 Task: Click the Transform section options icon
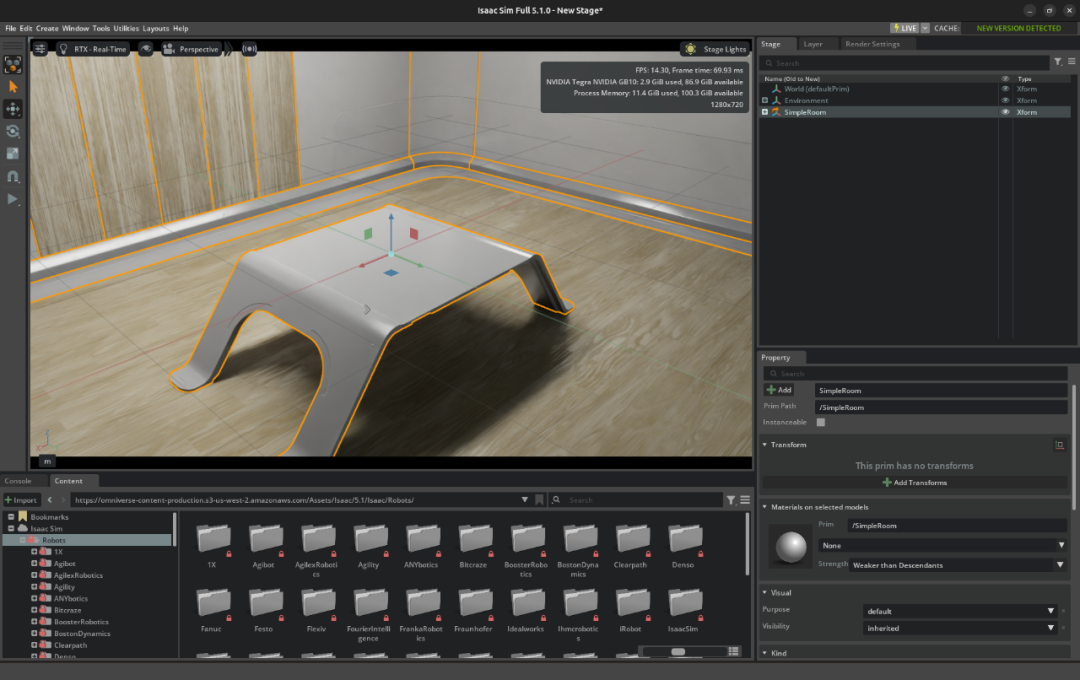tap(1059, 445)
